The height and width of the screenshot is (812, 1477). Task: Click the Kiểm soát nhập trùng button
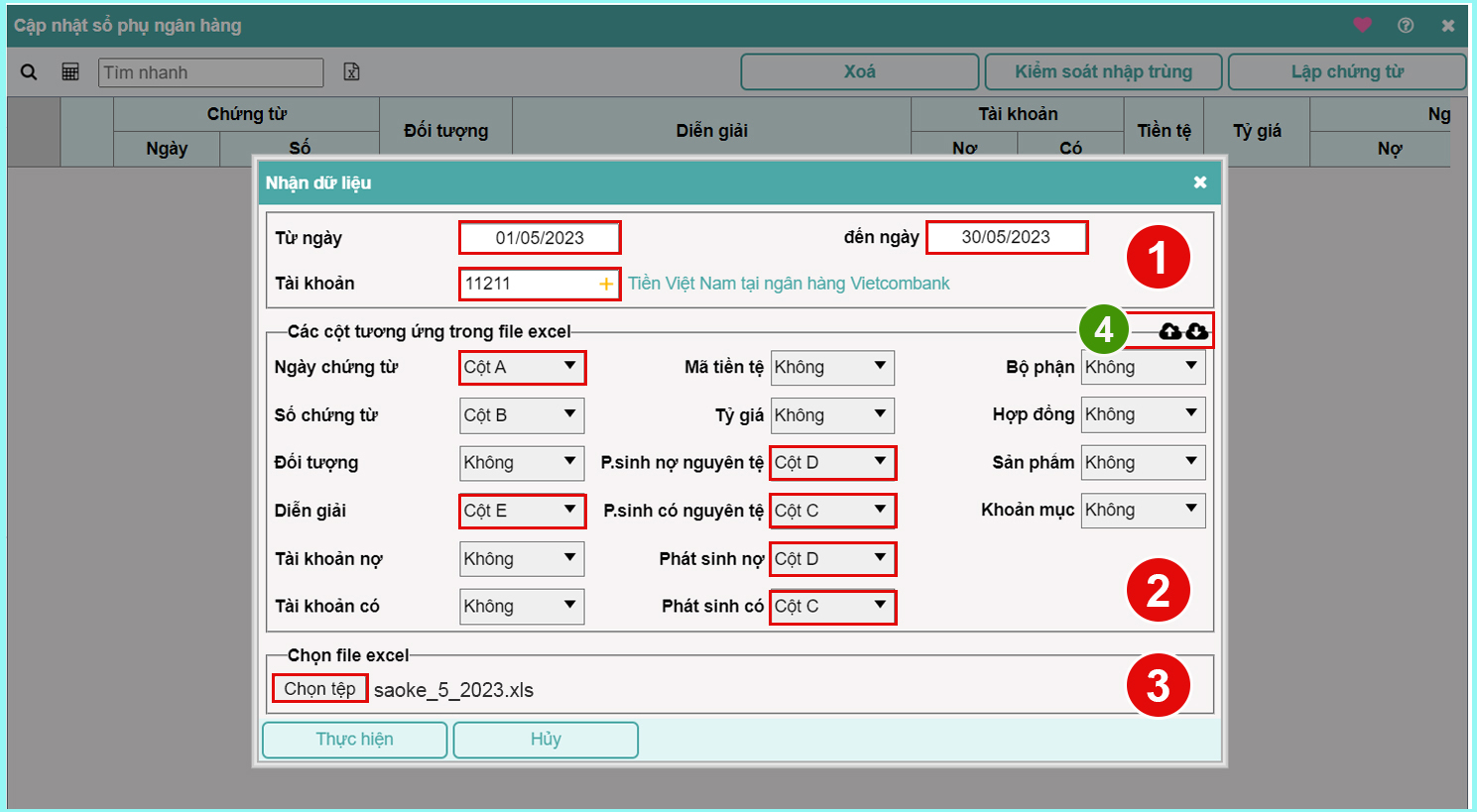click(1103, 72)
